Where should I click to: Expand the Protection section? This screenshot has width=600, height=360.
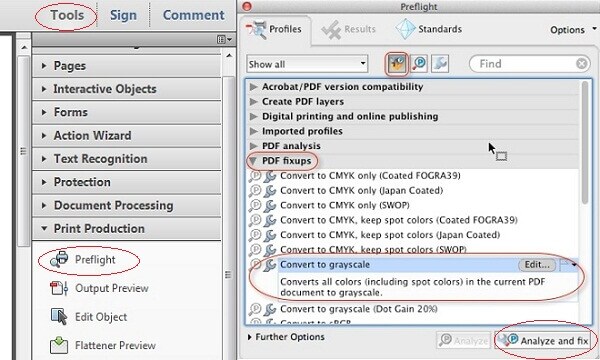[127, 182]
